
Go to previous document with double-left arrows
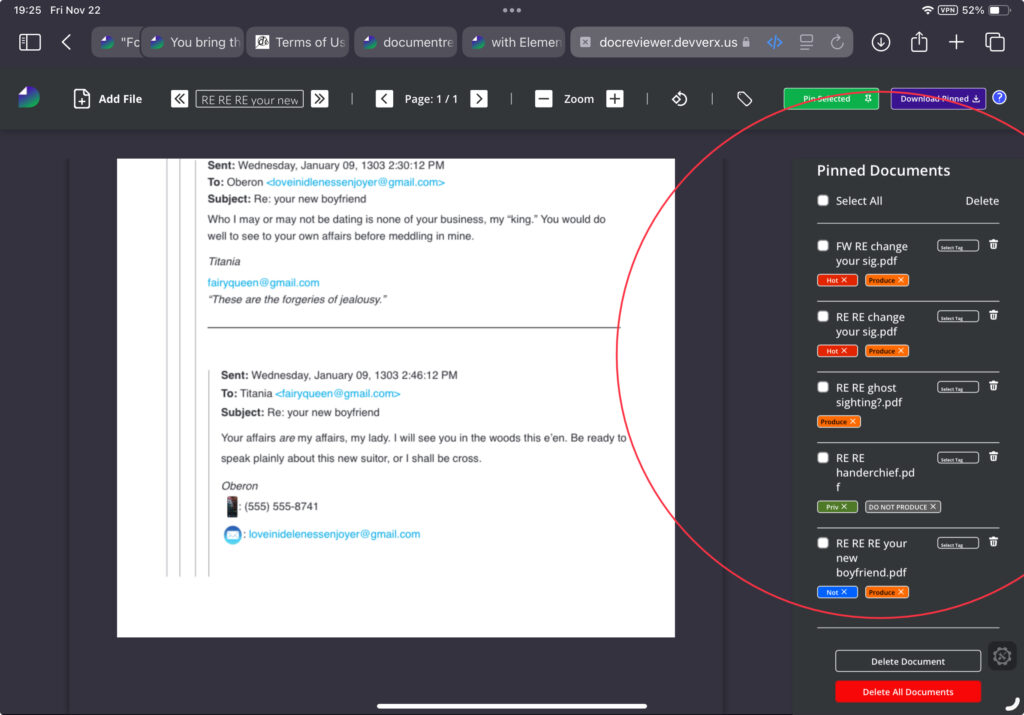point(180,99)
